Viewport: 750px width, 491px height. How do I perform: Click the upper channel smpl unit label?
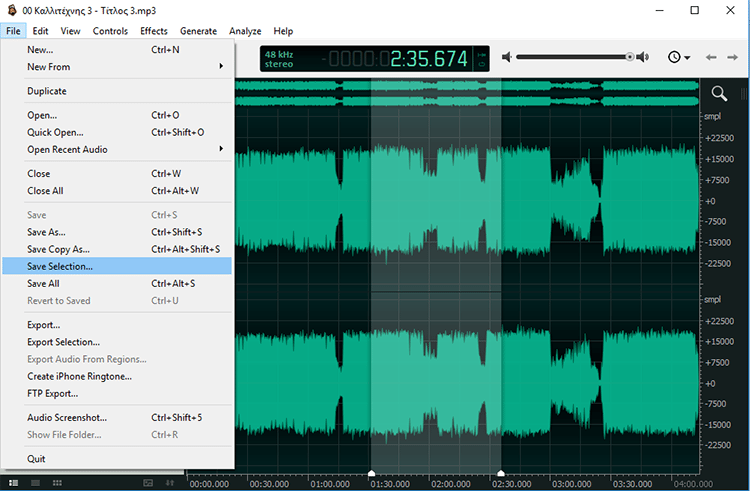click(712, 116)
